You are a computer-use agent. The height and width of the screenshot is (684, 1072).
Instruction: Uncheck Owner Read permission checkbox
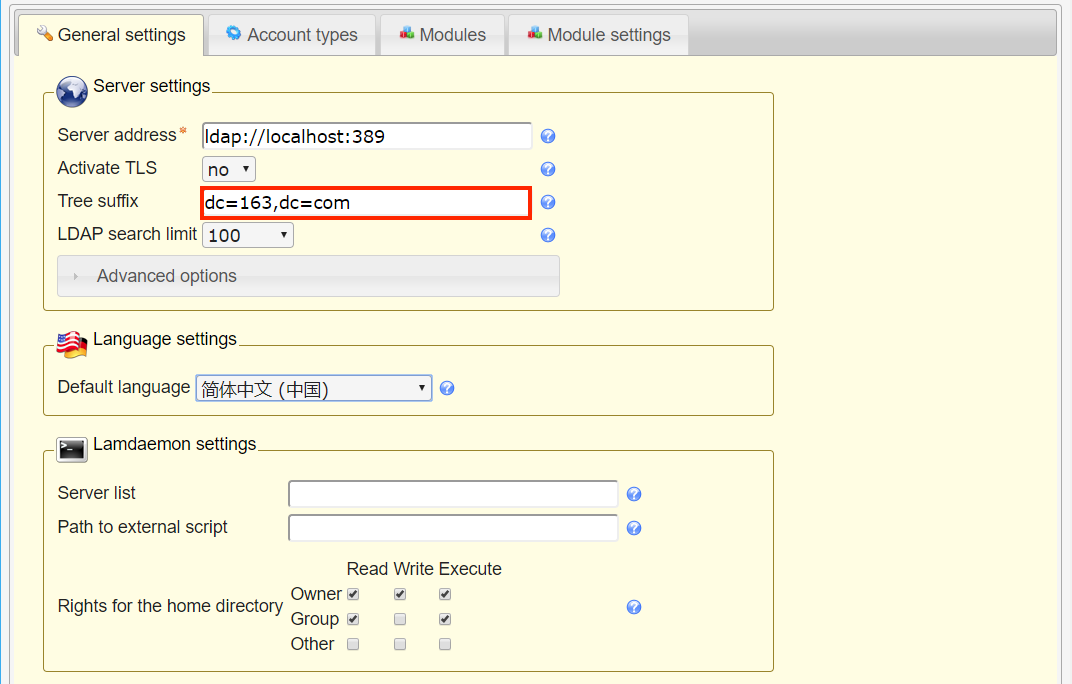pos(353,594)
